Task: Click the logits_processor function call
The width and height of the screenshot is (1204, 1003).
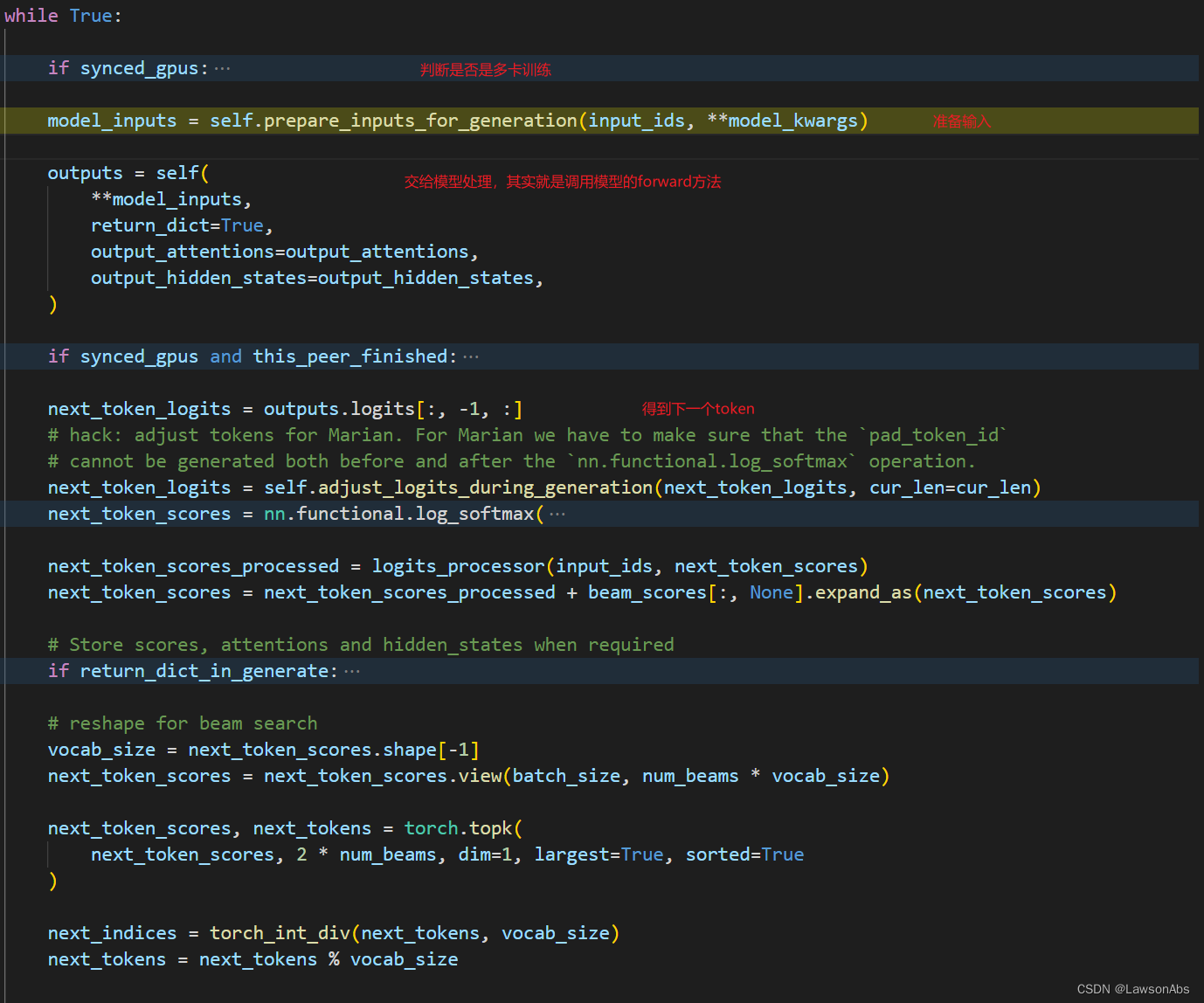Action: click(459, 566)
